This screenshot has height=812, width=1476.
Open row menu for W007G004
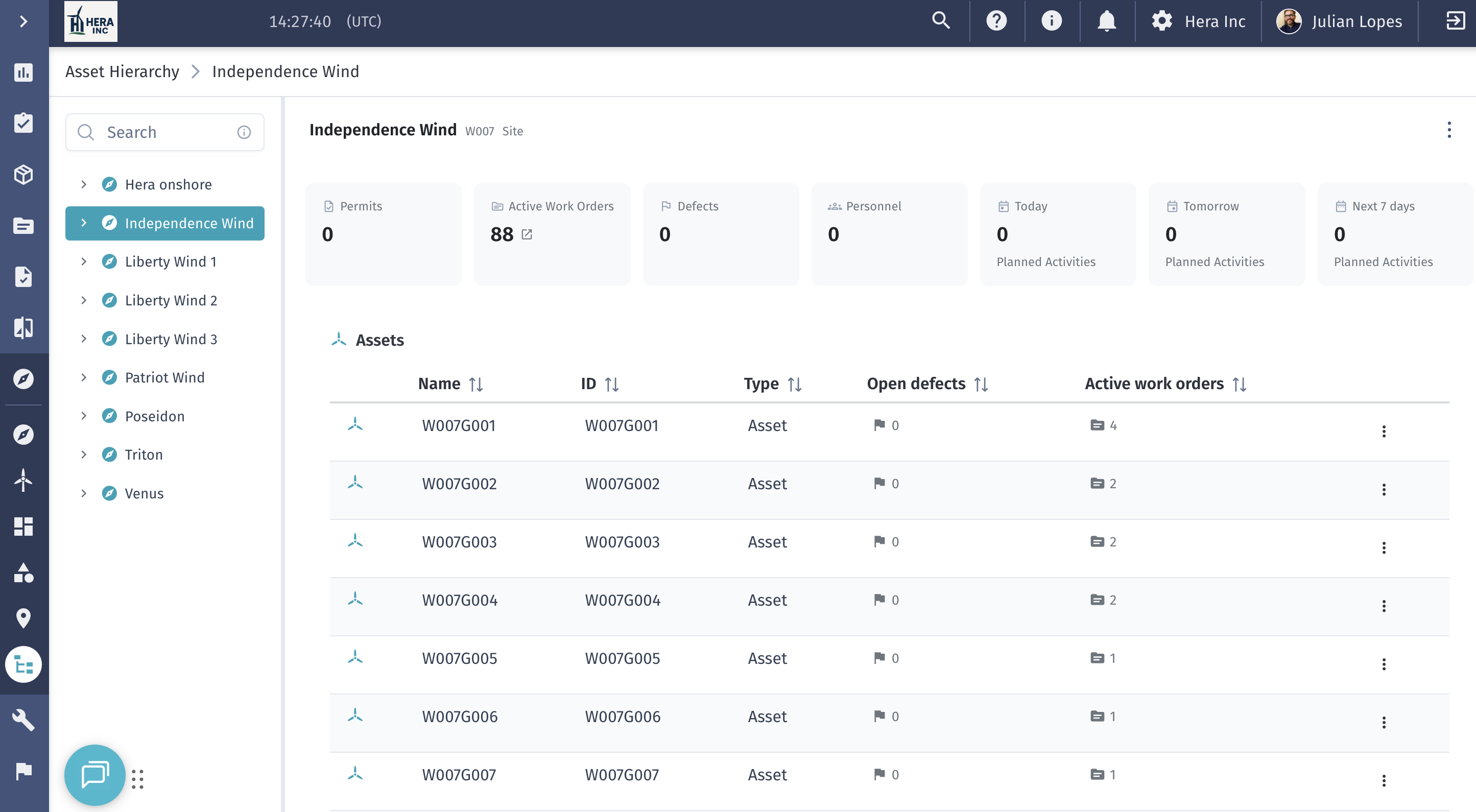(x=1384, y=606)
